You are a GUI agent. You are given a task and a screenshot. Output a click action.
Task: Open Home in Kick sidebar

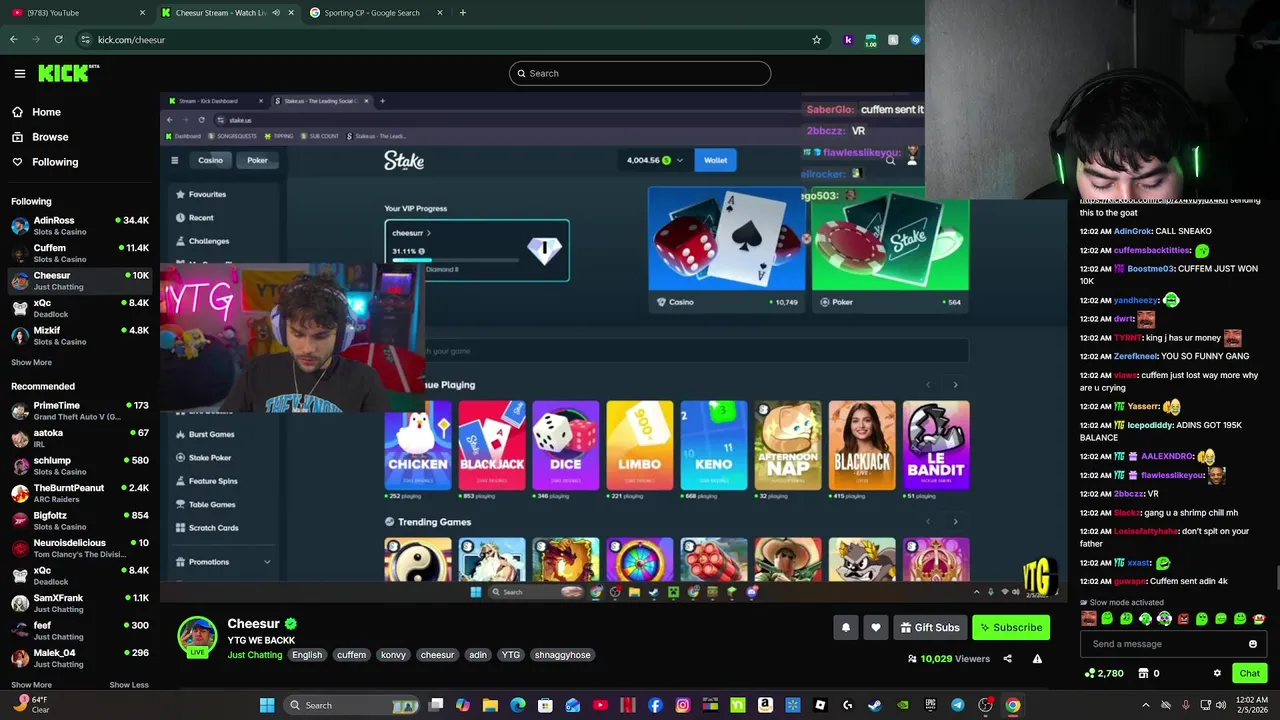46,112
